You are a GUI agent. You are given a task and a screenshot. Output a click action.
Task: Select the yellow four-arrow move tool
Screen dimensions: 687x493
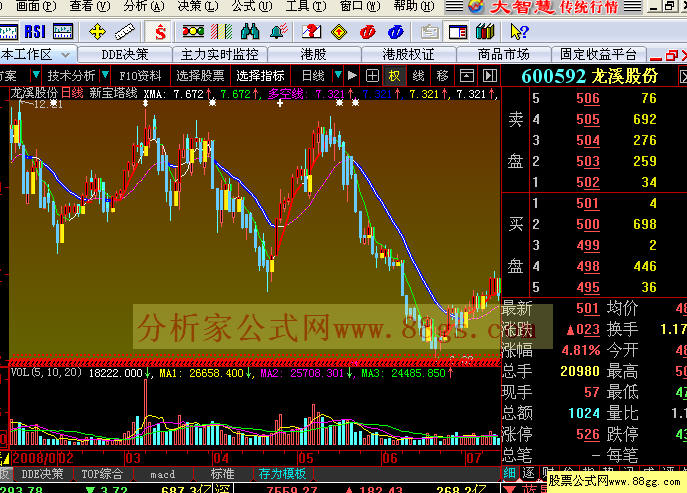[x=97, y=32]
